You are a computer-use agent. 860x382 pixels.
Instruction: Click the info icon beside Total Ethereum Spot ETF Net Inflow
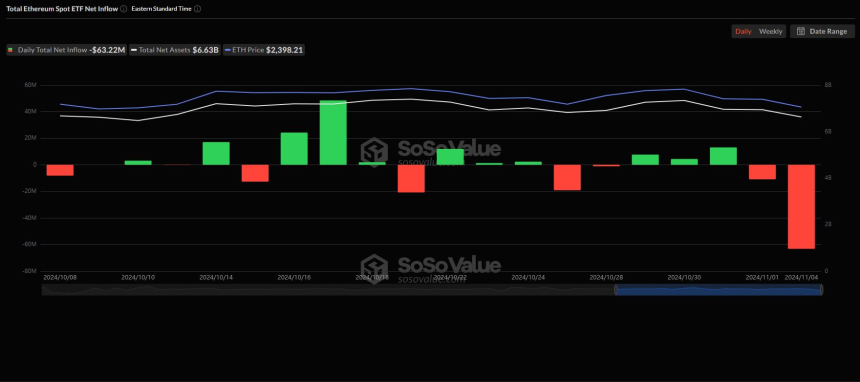(123, 9)
